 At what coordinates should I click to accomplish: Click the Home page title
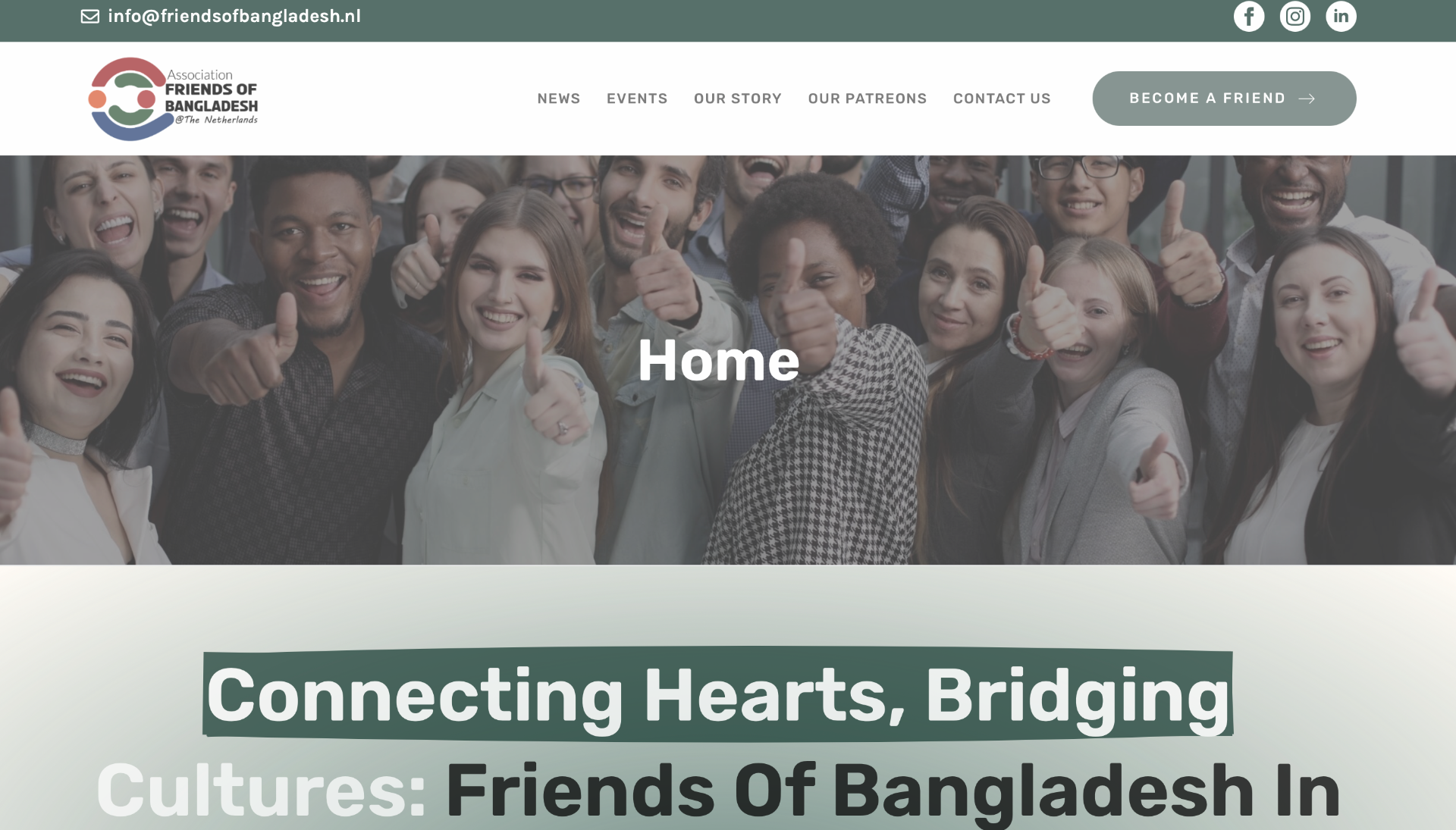pyautogui.click(x=718, y=360)
